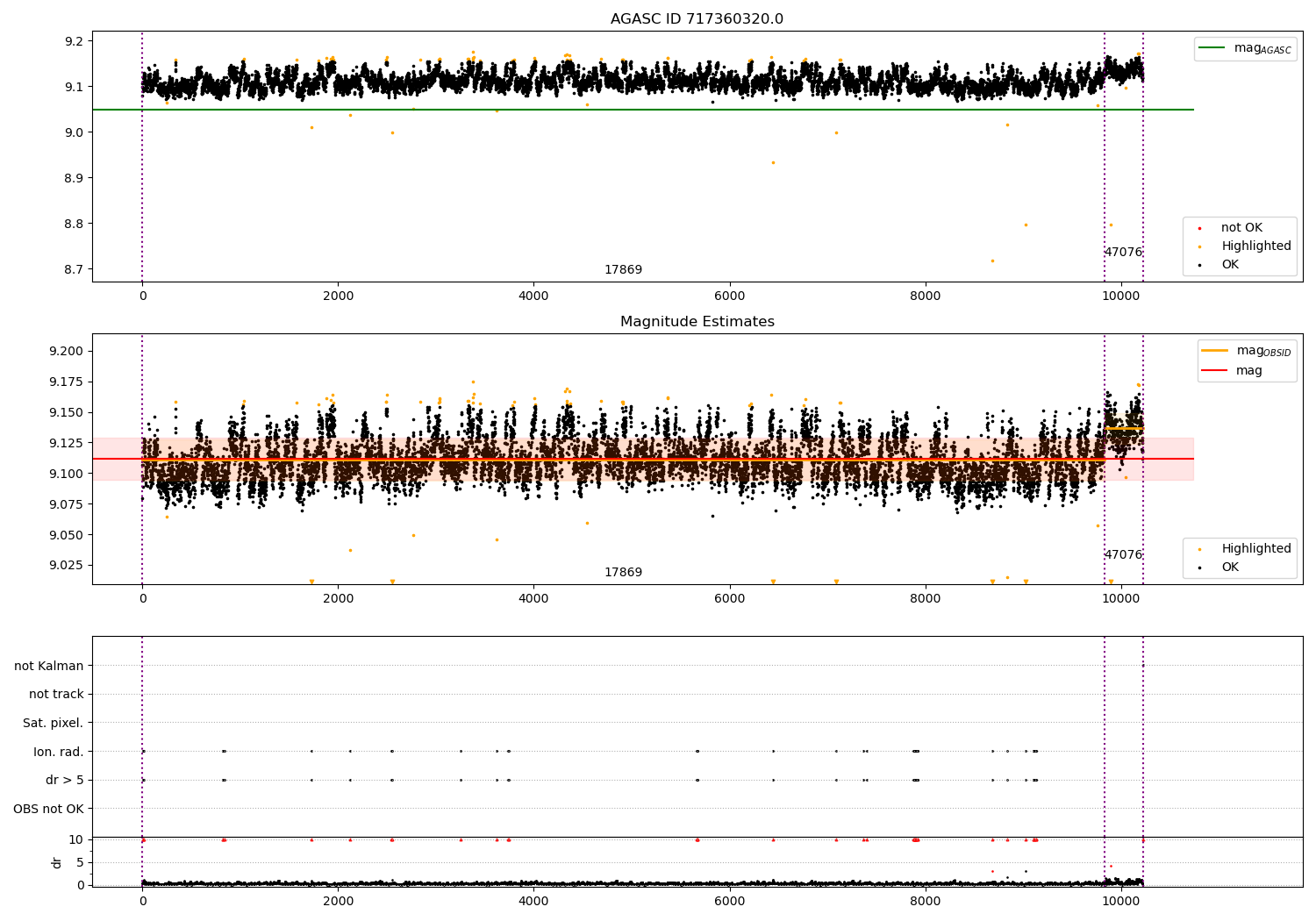This screenshot has height=921, width=1316.
Task: Click 'Highlighted' legend entry in the top plot
Action: (x=1256, y=246)
